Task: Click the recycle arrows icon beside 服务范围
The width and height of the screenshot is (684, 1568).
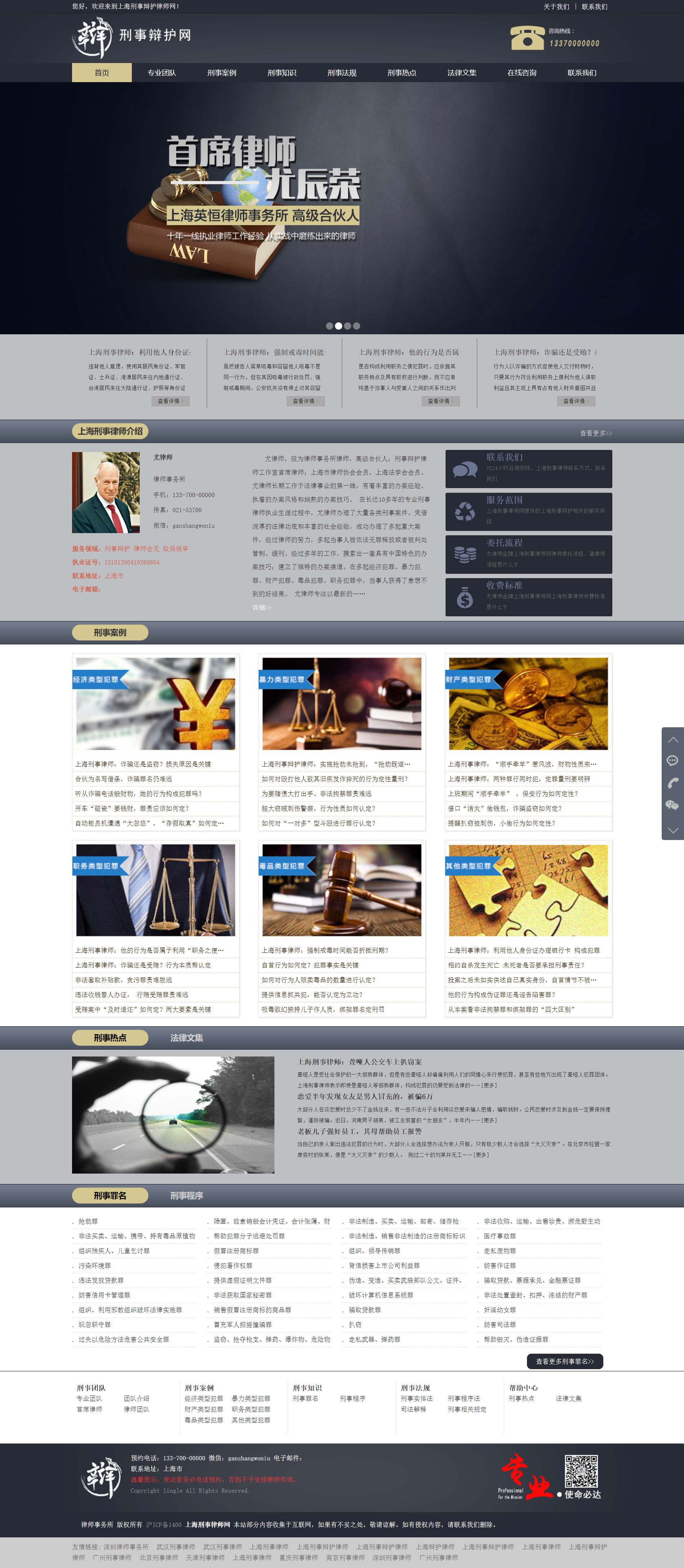Action: pos(465,512)
